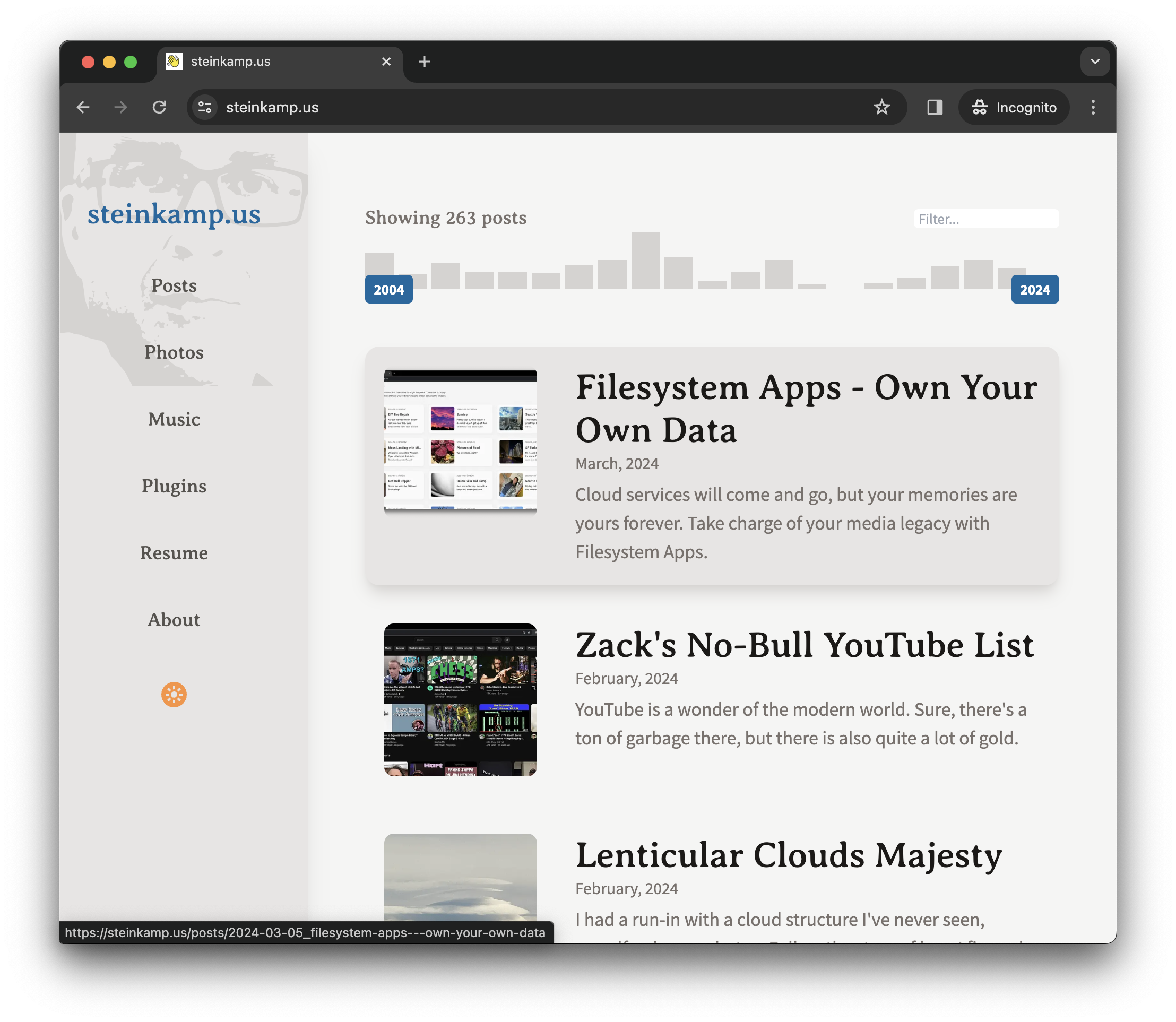Toggle the orange sun theme switch

point(174,694)
